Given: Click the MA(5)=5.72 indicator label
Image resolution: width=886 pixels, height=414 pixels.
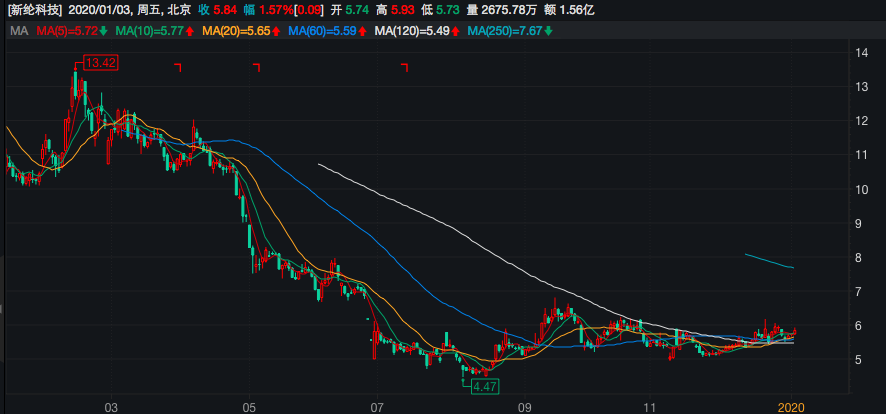Looking at the screenshot, I should coord(66,31).
